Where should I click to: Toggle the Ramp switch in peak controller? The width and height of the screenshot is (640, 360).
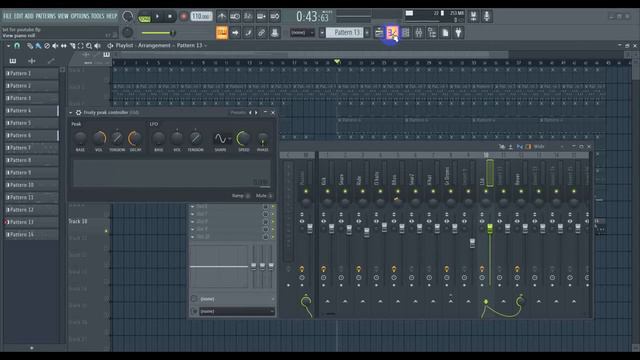248,196
